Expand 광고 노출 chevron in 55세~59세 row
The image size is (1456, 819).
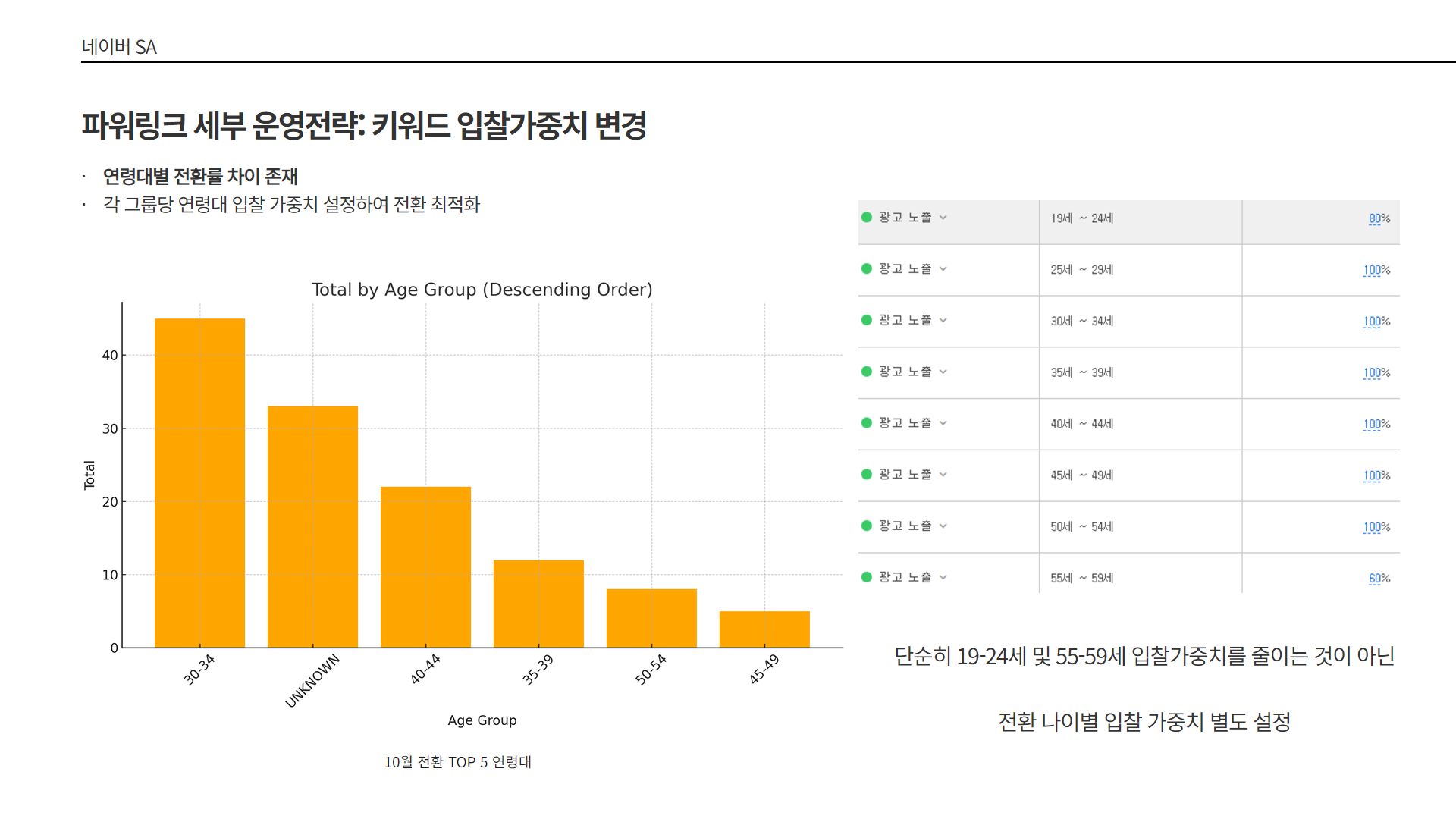point(943,577)
